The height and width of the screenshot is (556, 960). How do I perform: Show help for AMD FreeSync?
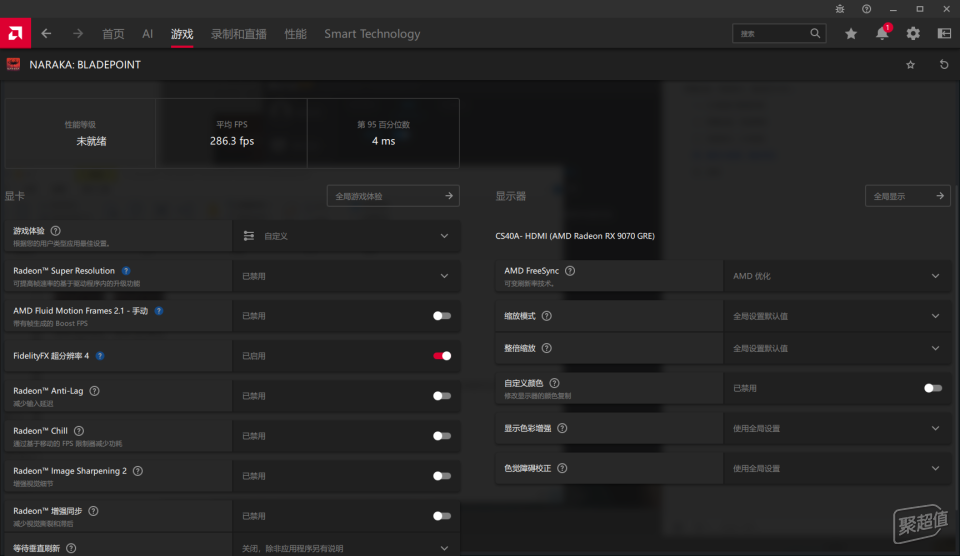(x=570, y=271)
